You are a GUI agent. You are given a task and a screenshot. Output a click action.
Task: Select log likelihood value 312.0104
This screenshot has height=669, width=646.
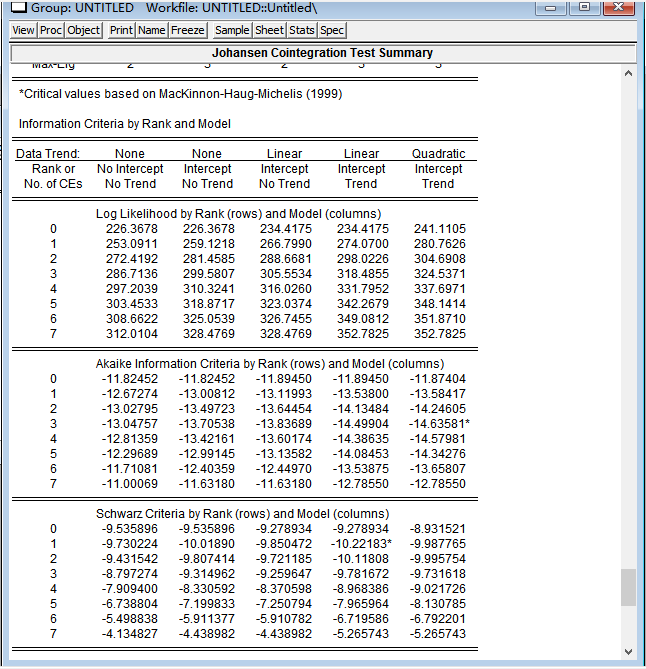132,334
